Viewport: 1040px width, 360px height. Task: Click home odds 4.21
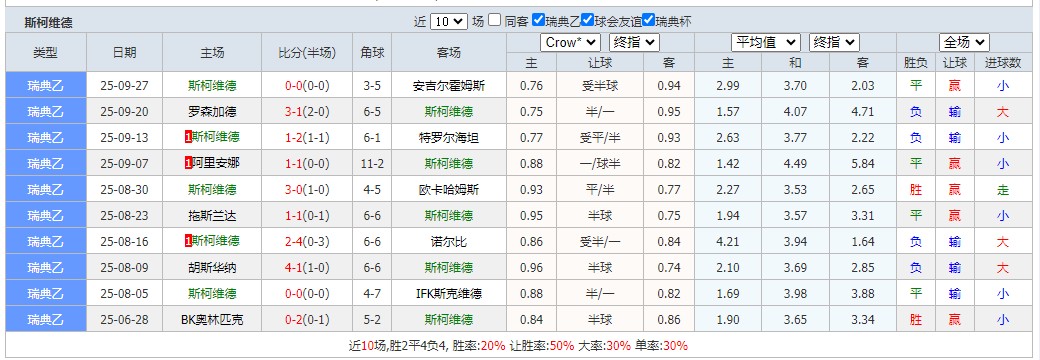pyautogui.click(x=728, y=241)
